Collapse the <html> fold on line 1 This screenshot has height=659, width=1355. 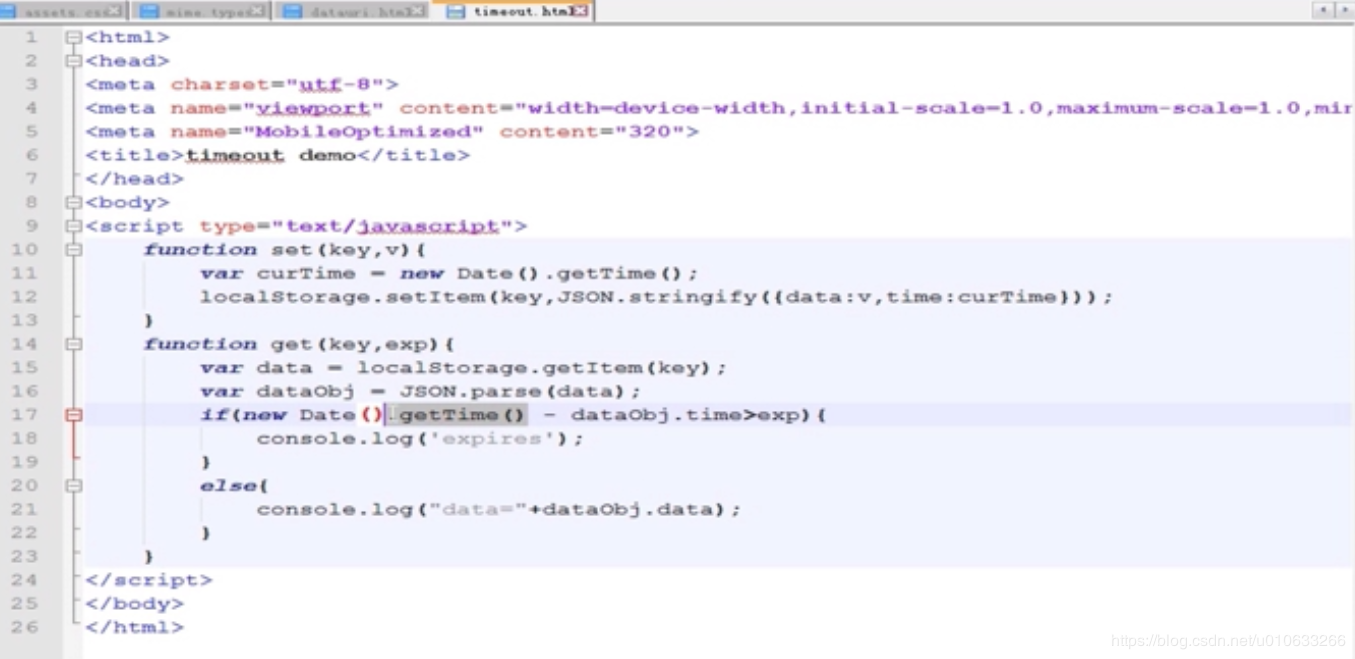pos(73,37)
